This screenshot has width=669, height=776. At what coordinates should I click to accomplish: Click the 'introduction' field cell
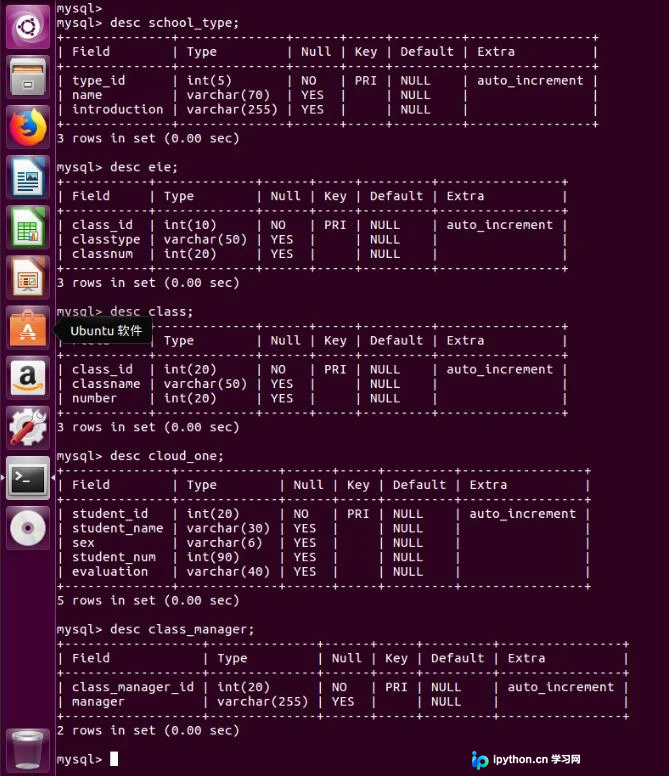[x=117, y=109]
